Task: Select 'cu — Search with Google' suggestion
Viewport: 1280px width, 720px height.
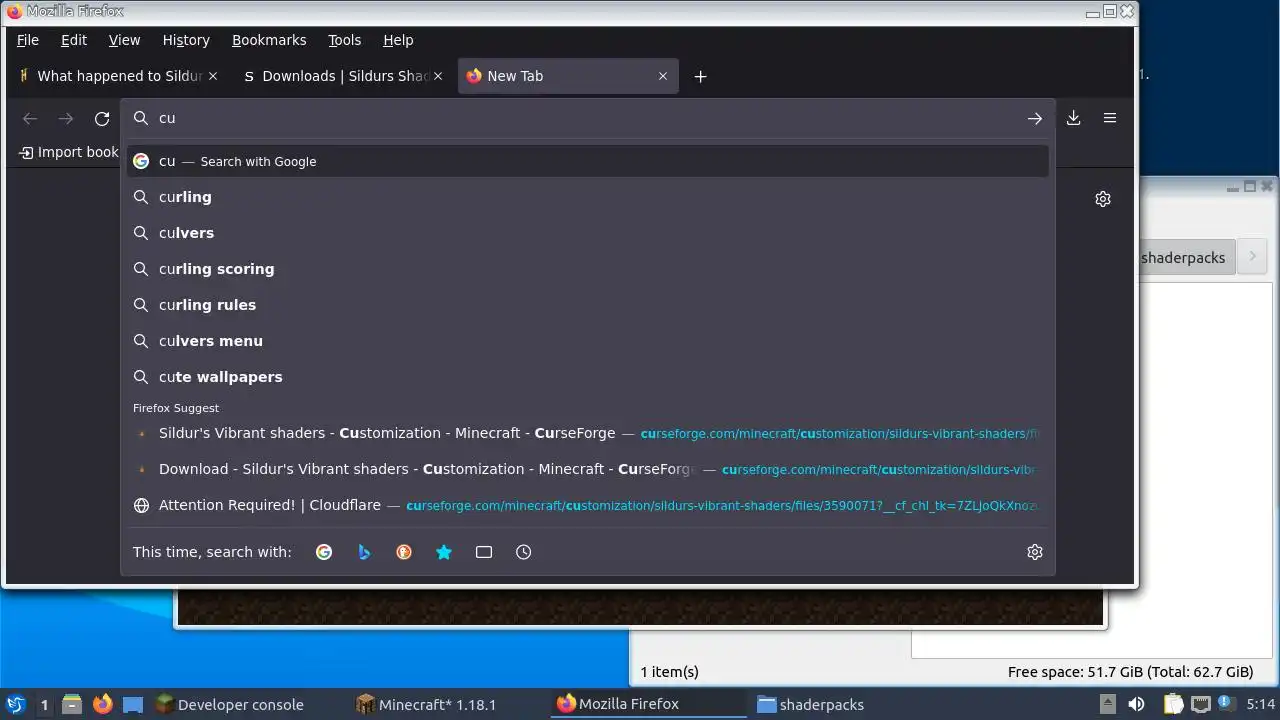Action: 588,161
